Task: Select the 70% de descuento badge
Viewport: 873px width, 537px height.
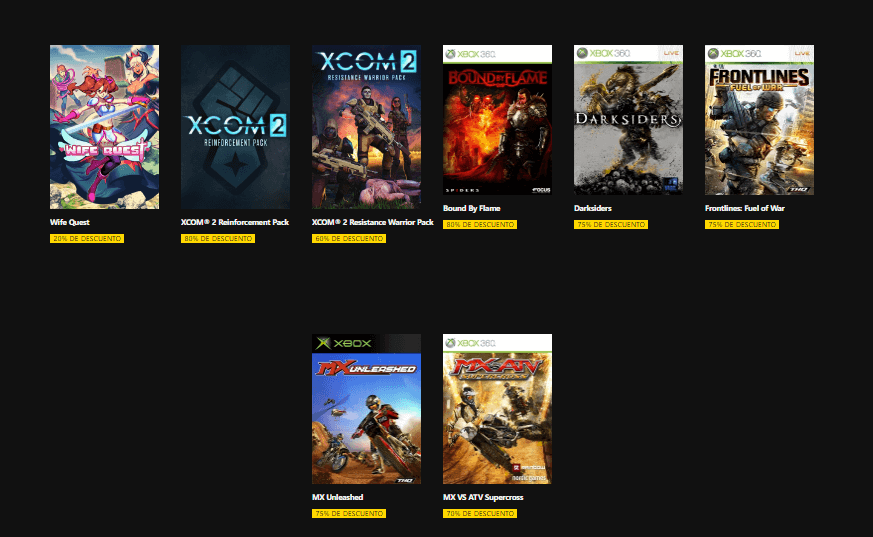Action: (x=480, y=513)
